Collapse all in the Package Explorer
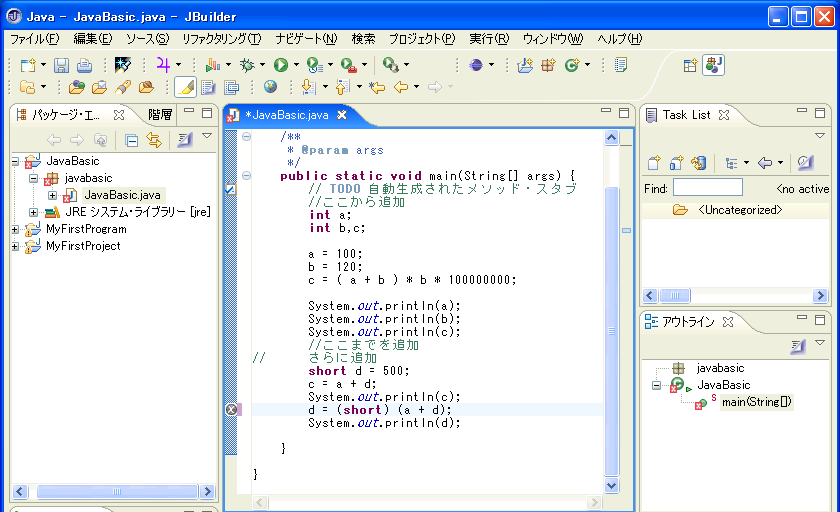The width and height of the screenshot is (840, 512). [132, 140]
